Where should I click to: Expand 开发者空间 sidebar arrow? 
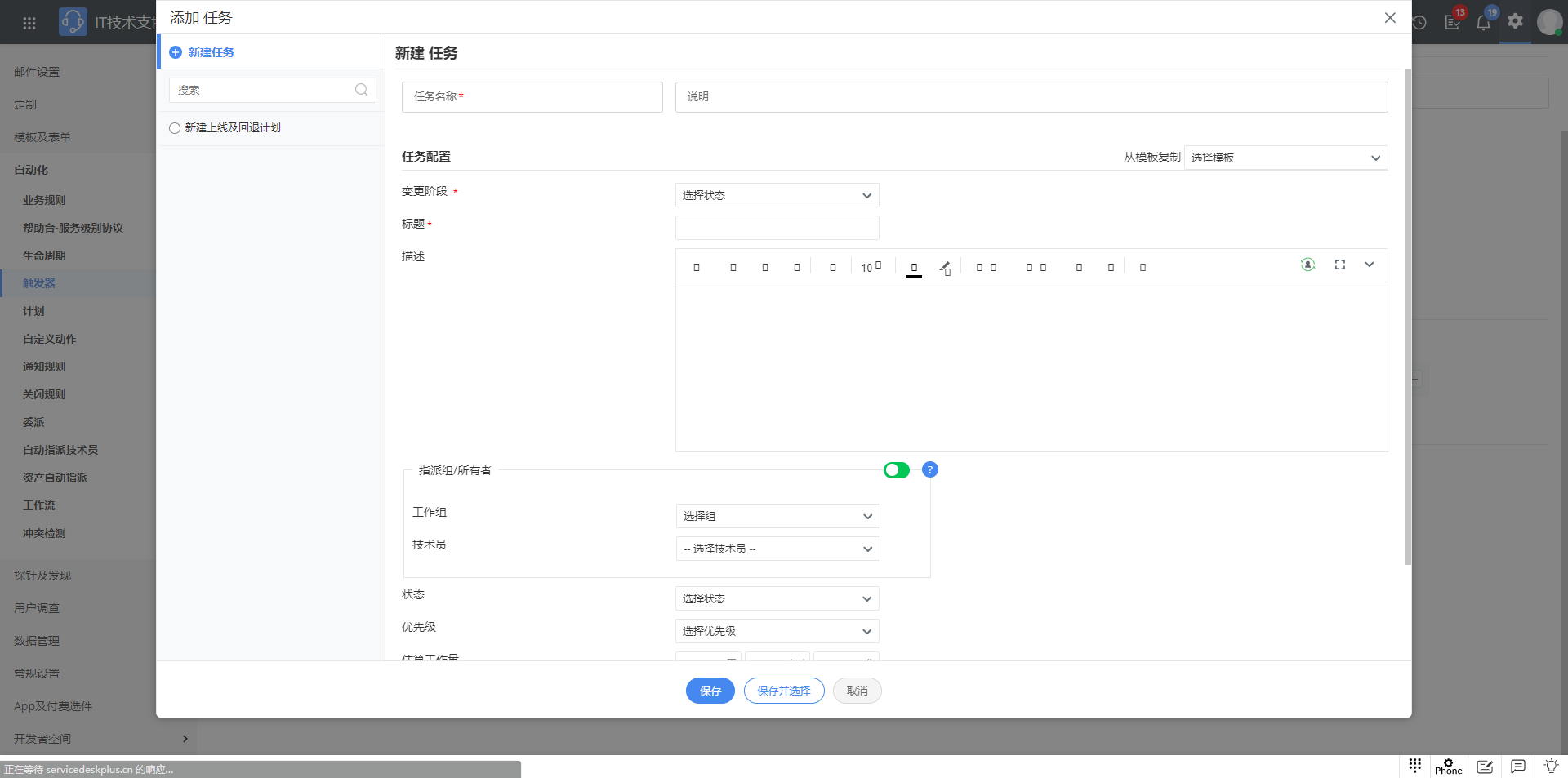tap(185, 739)
